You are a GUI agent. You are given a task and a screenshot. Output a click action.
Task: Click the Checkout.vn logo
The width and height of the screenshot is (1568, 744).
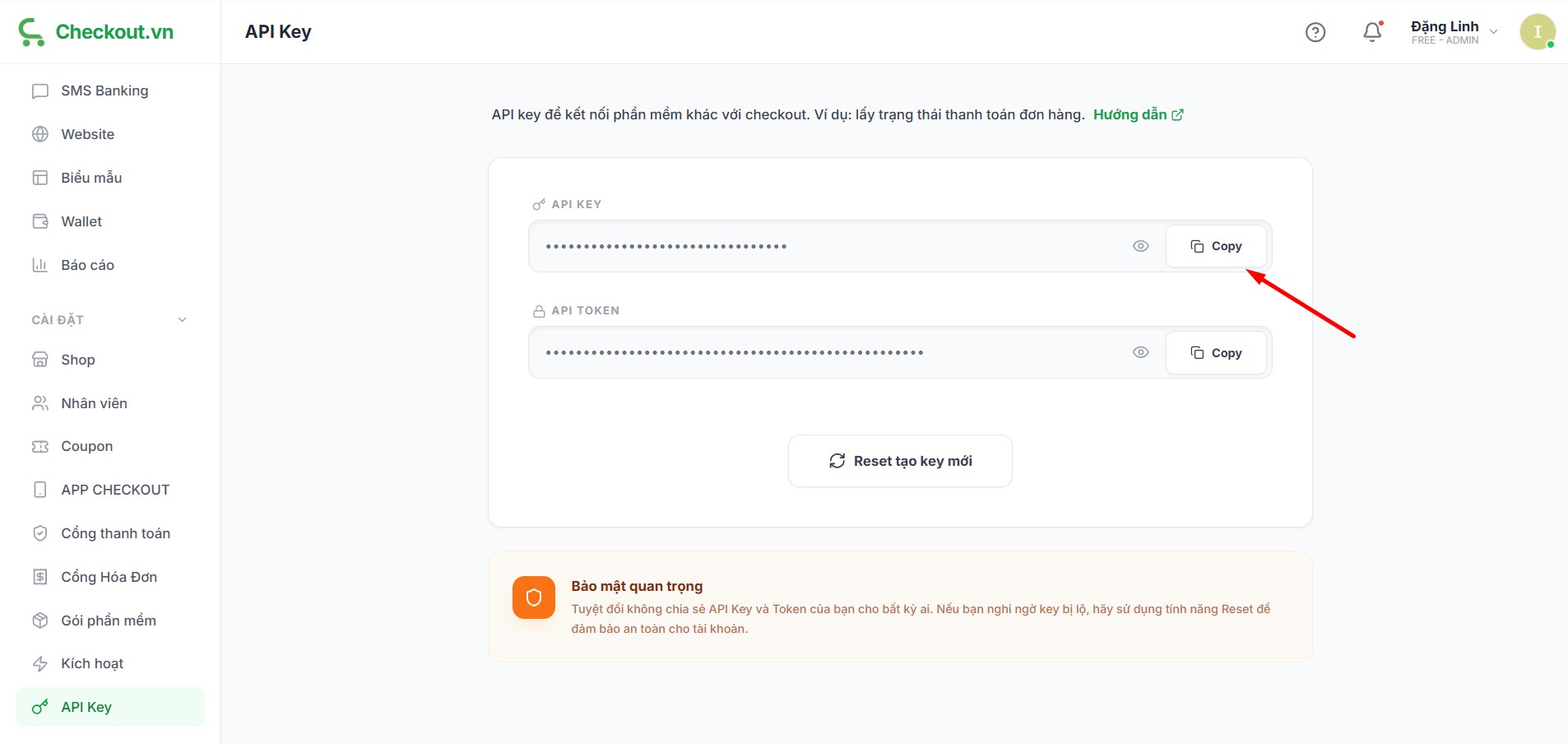[96, 32]
